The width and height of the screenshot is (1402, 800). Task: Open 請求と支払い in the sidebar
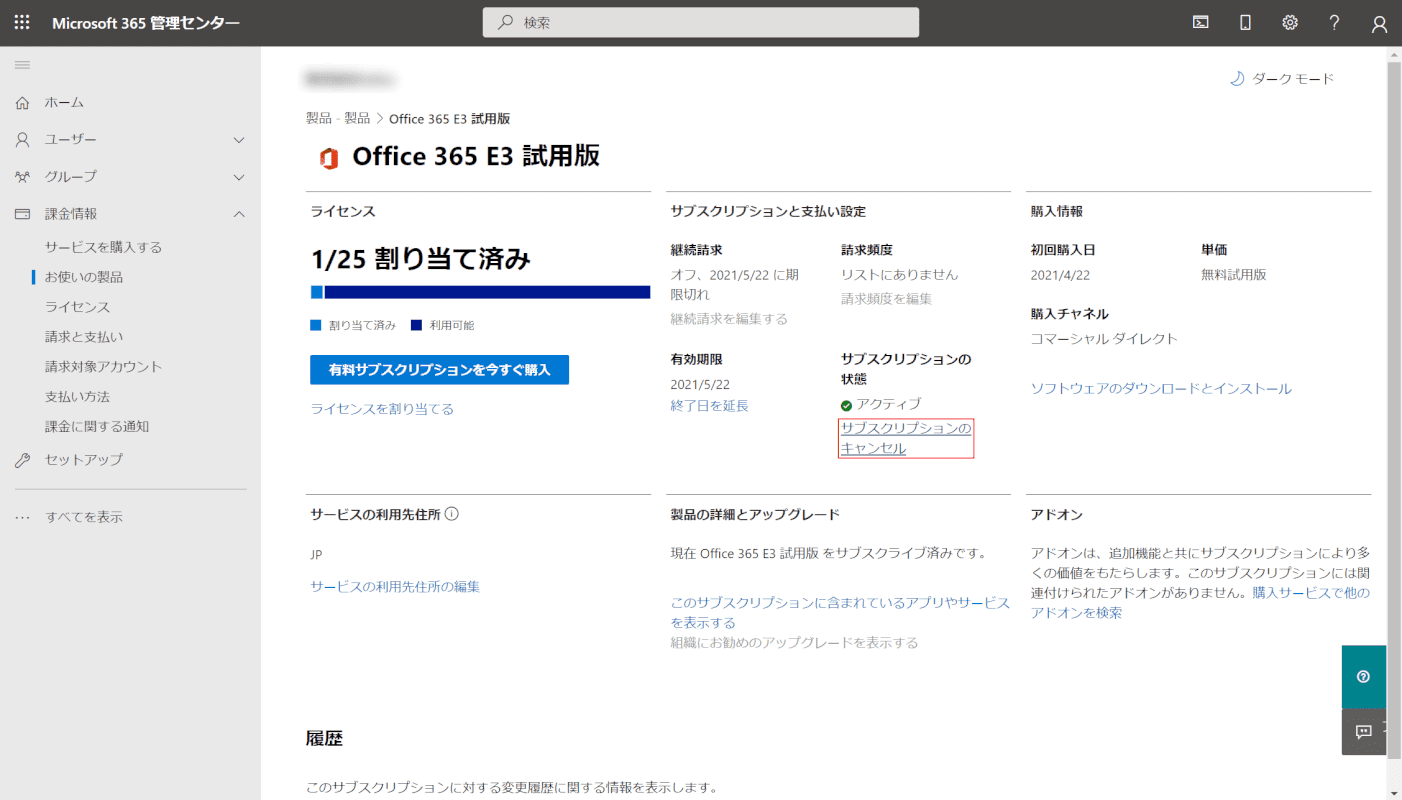(84, 337)
